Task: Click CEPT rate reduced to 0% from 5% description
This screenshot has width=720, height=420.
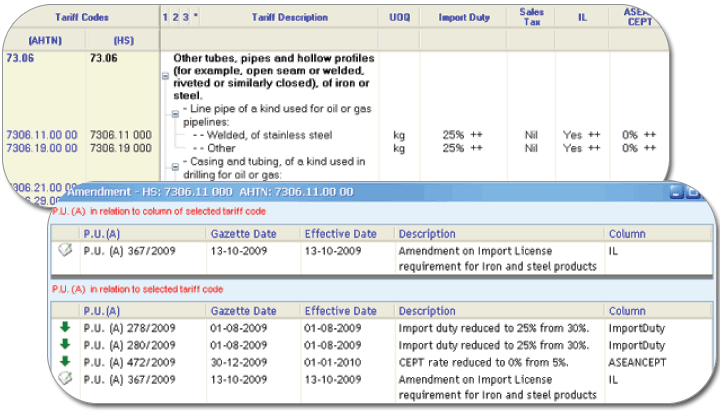Action: [x=484, y=363]
